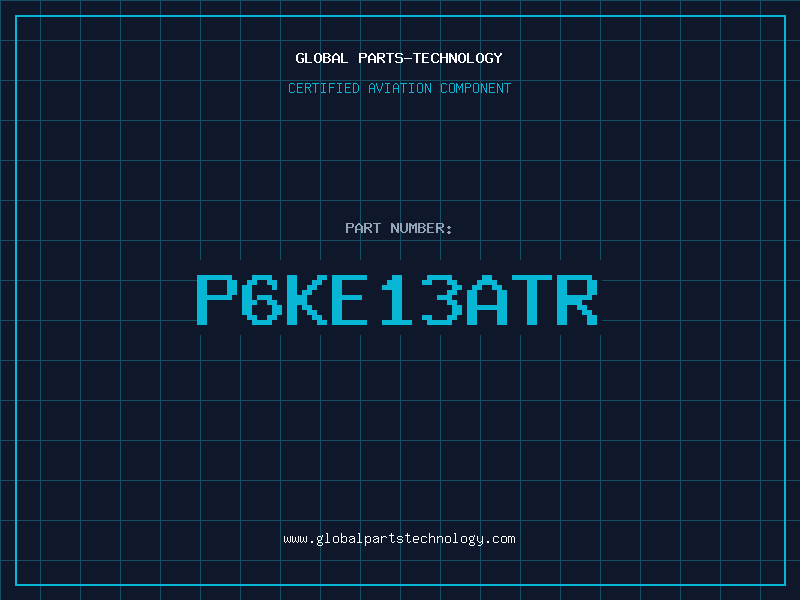Select the P6KE13ATR part number text
Image resolution: width=800 pixels, height=600 pixels.
click(x=397, y=300)
